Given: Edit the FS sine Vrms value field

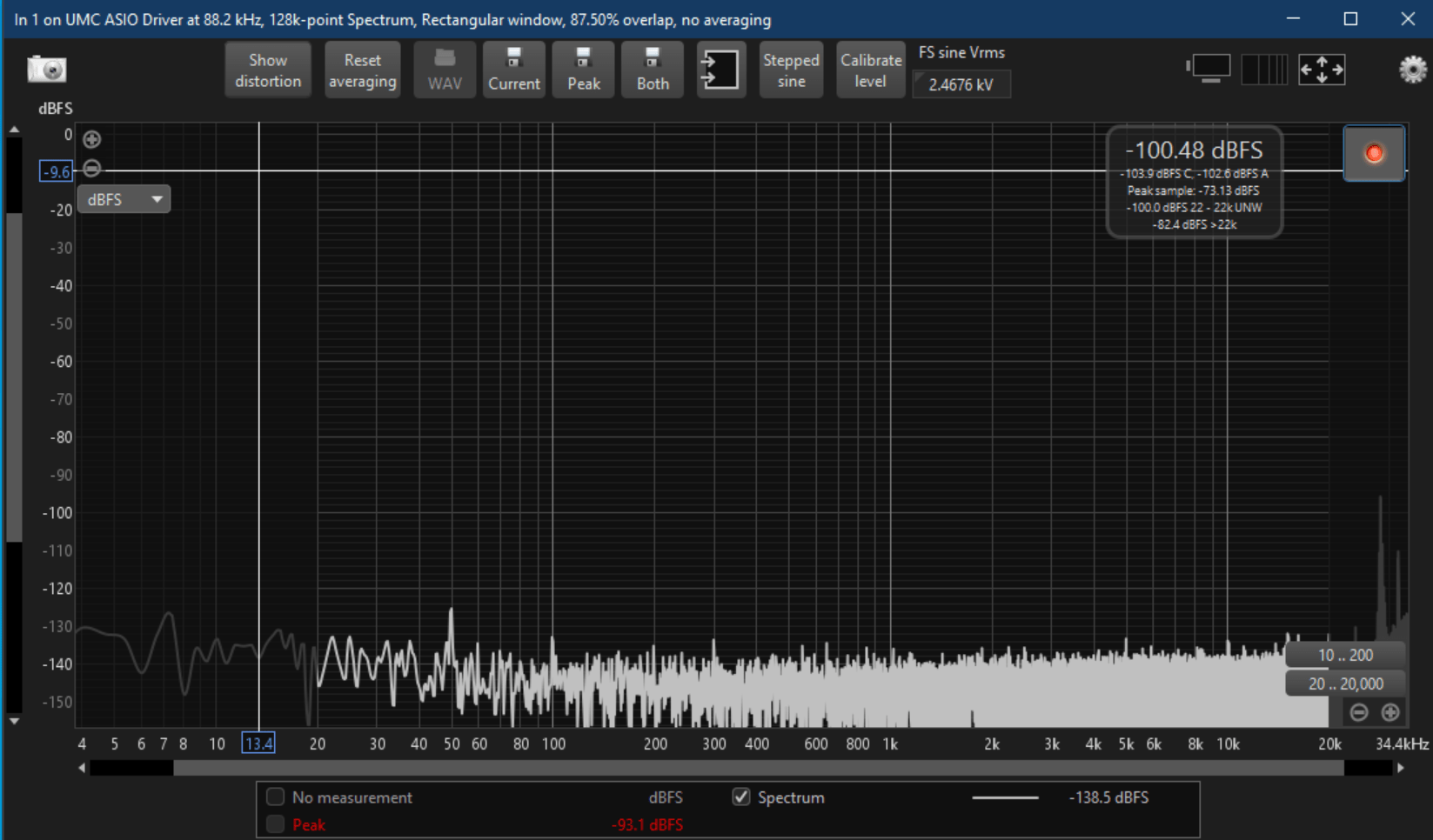Looking at the screenshot, I should pyautogui.click(x=961, y=84).
